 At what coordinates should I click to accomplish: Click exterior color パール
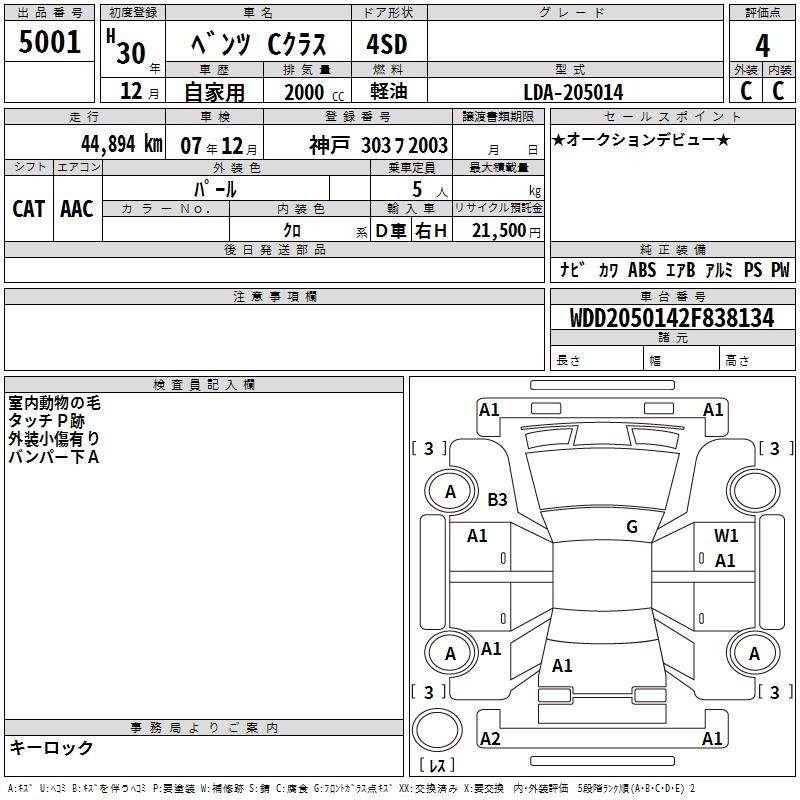click(x=215, y=189)
